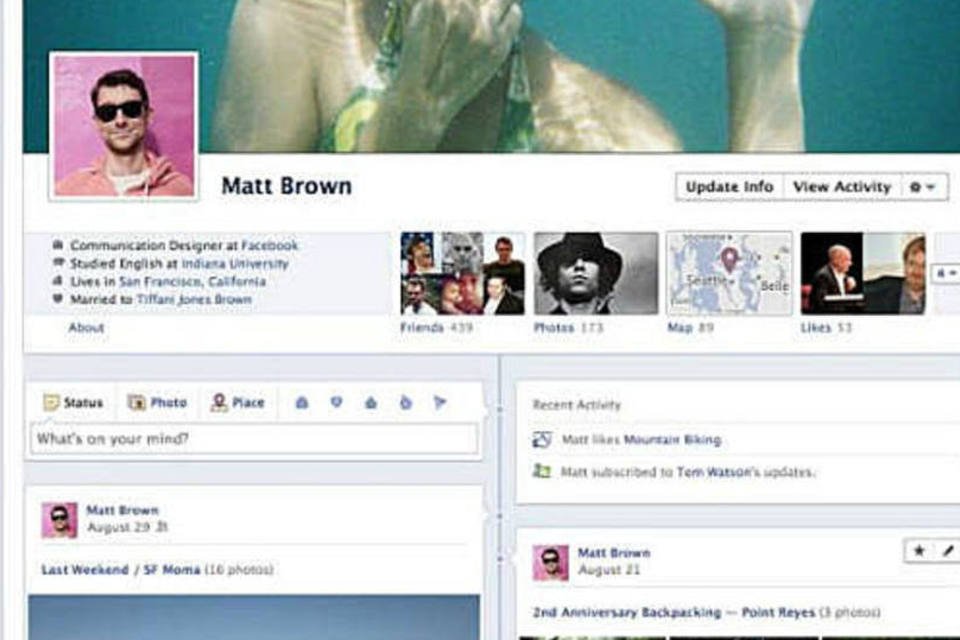Open Tom Watson's profile link
The image size is (960, 640).
[713, 472]
